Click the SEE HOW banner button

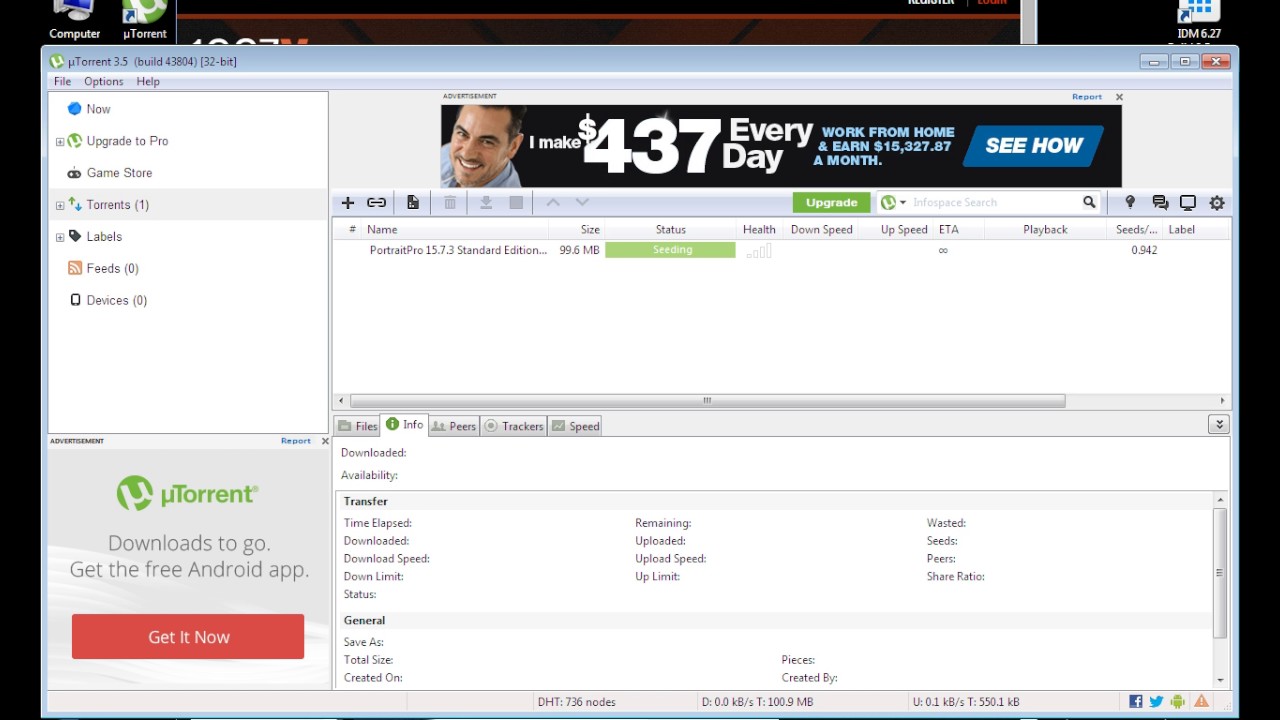1034,146
